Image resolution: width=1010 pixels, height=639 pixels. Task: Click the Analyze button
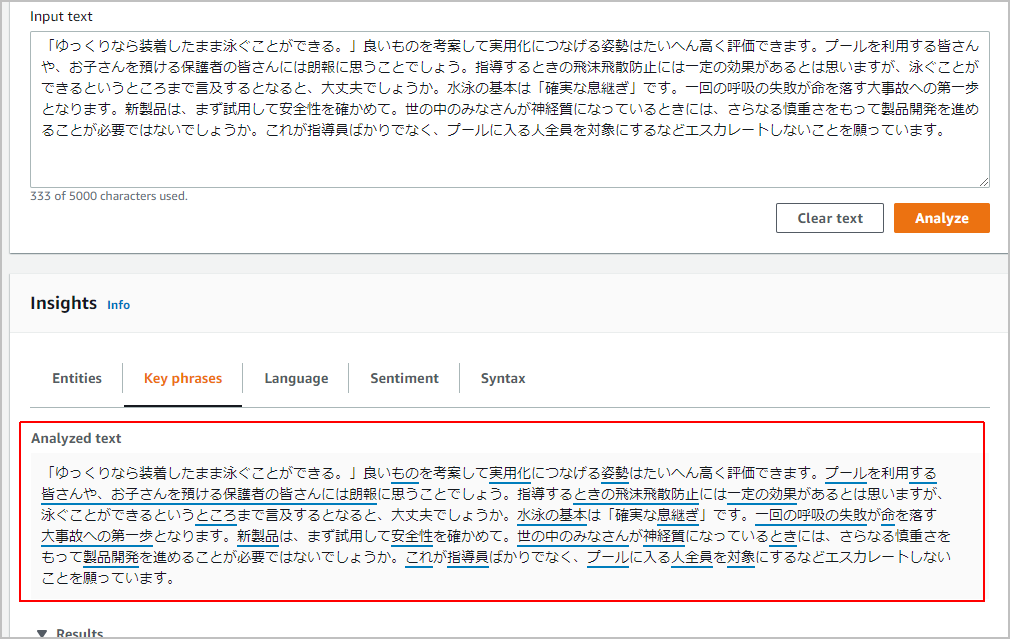pos(941,218)
